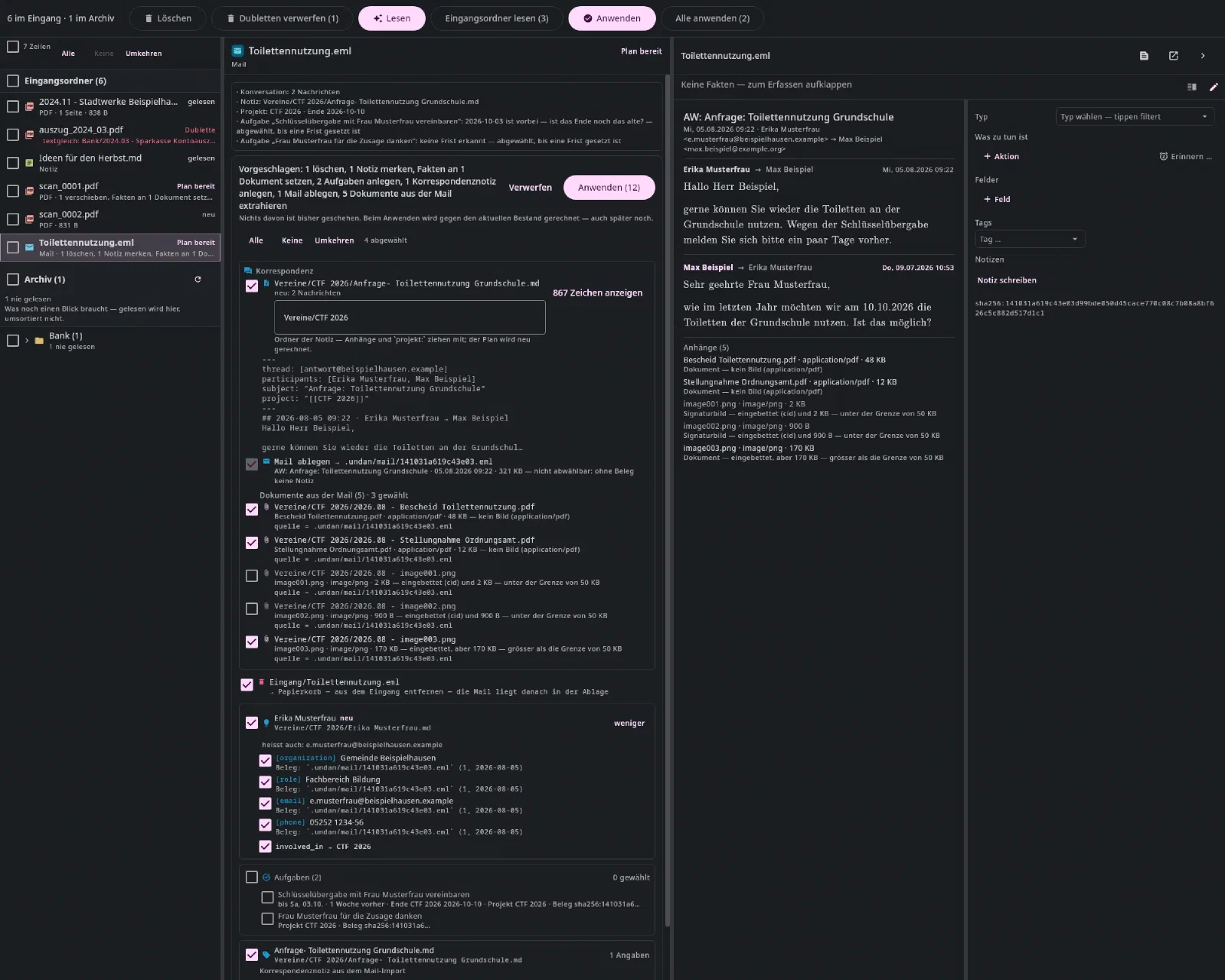Click the sparkle icon on Lesen button
This screenshot has width=1225, height=980.
coord(377,18)
